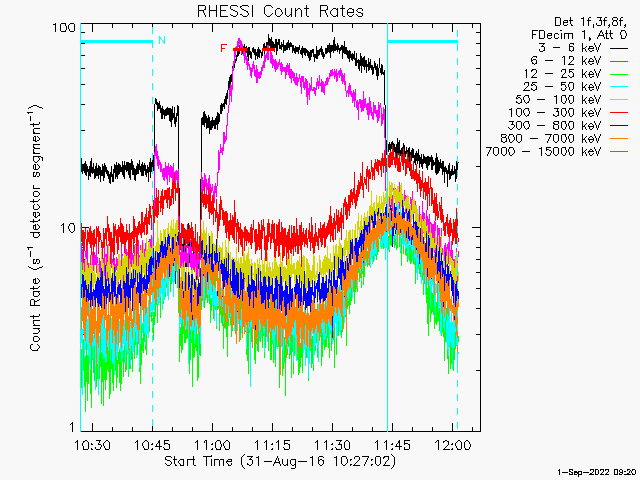Select legend label '25 - 50 keV'
This screenshot has height=480, width=640.
pos(562,87)
